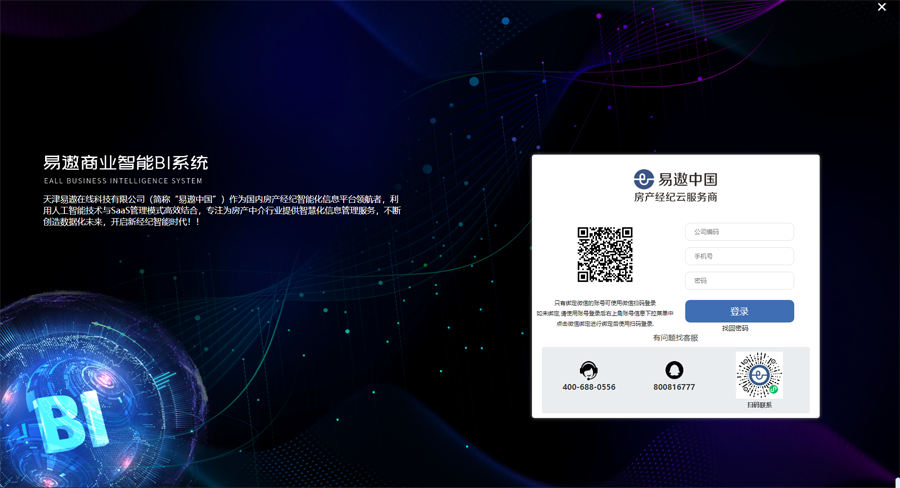The height and width of the screenshot is (488, 900).
Task: Open the 找回密码 password recovery link
Action: tap(735, 328)
